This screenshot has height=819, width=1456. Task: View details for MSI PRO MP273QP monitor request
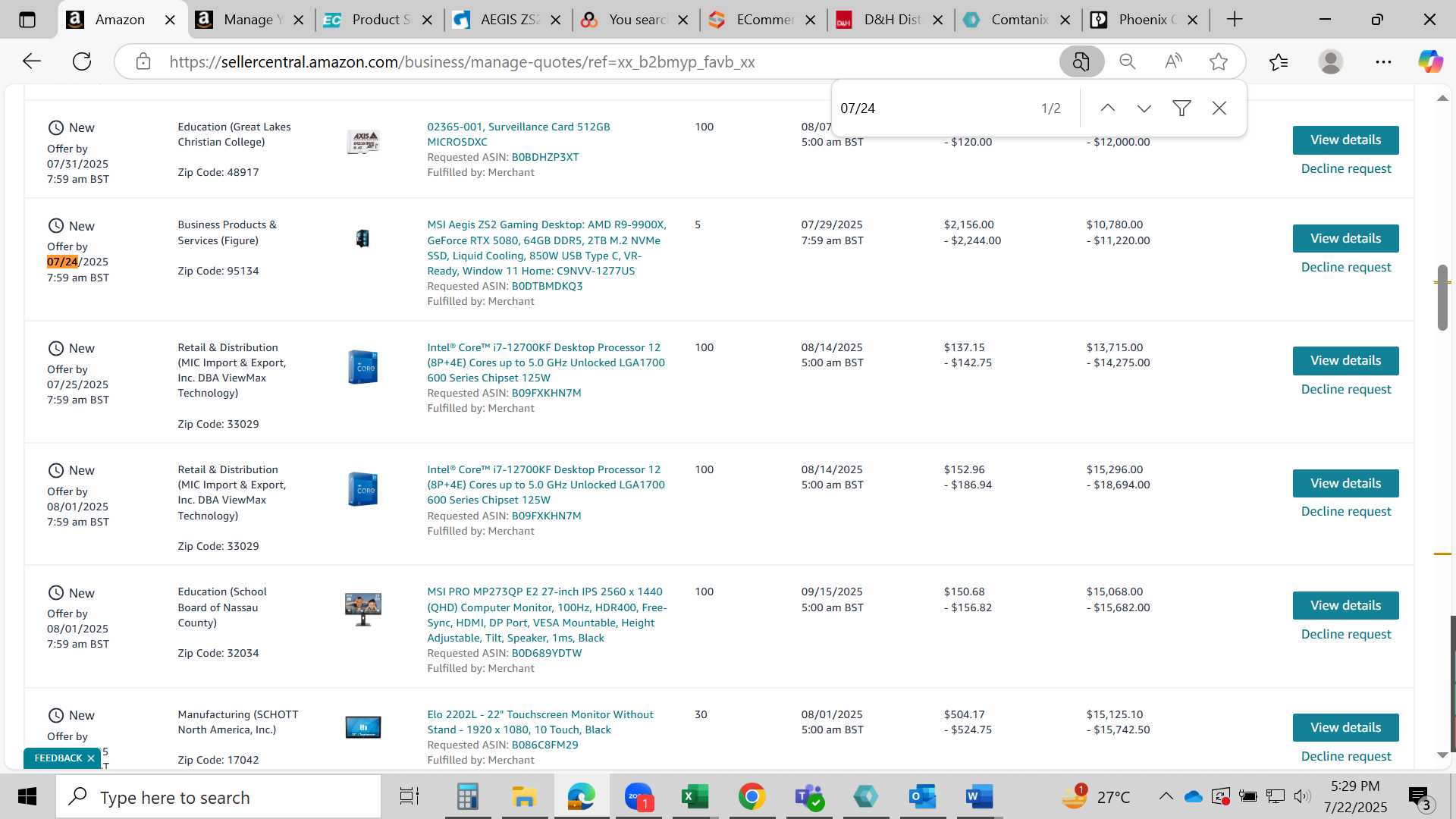1345,606
